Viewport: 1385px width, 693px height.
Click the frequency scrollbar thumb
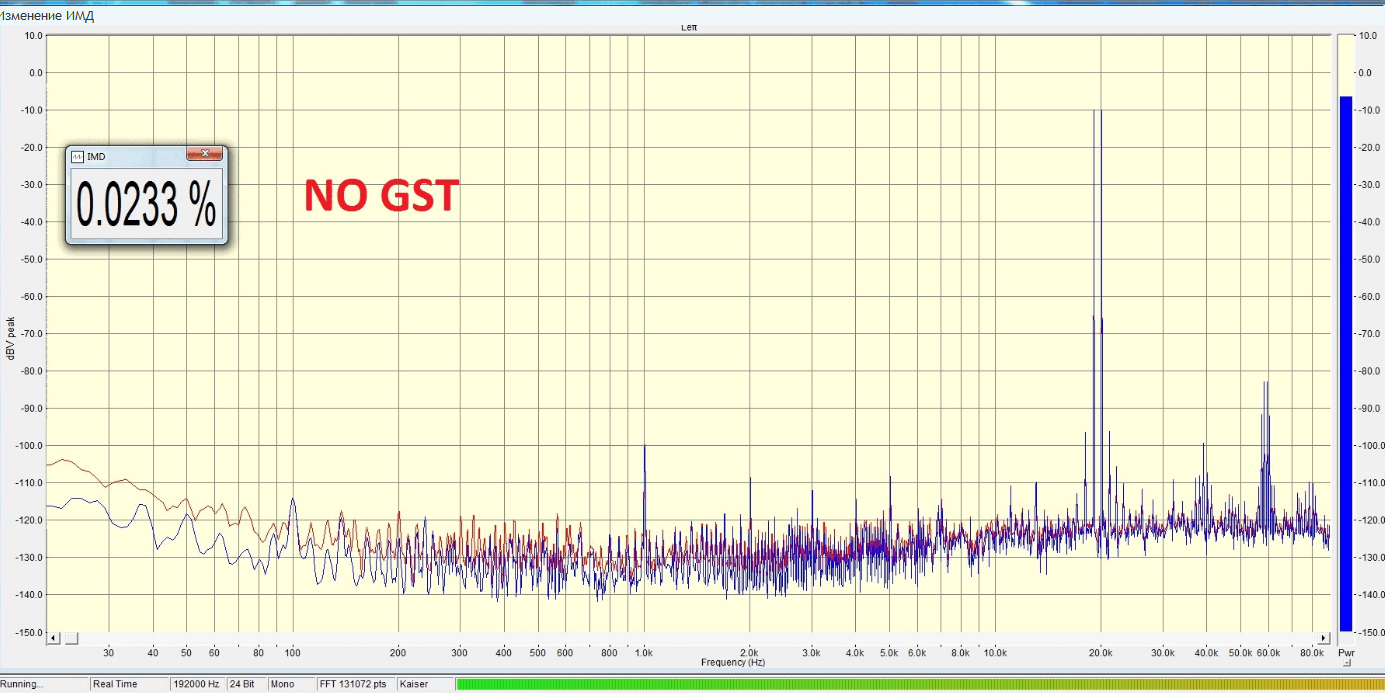tap(71, 638)
